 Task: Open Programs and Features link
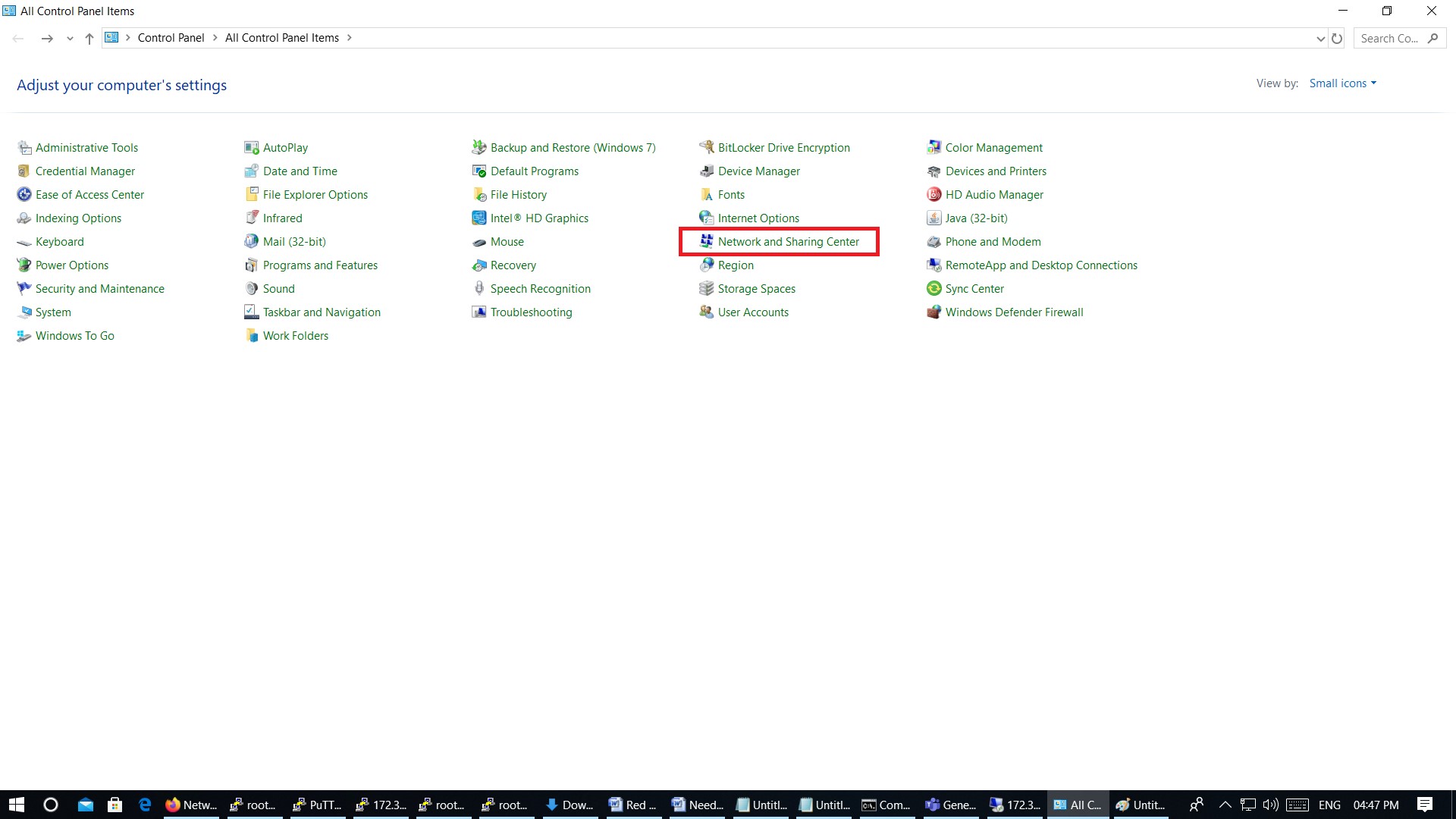coord(320,265)
